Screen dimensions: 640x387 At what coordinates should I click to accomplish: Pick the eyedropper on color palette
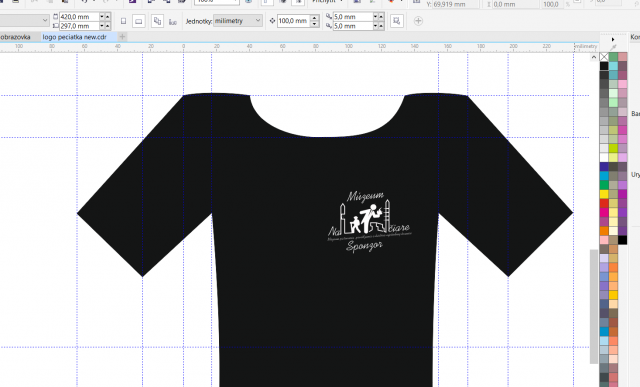pyautogui.click(x=613, y=47)
